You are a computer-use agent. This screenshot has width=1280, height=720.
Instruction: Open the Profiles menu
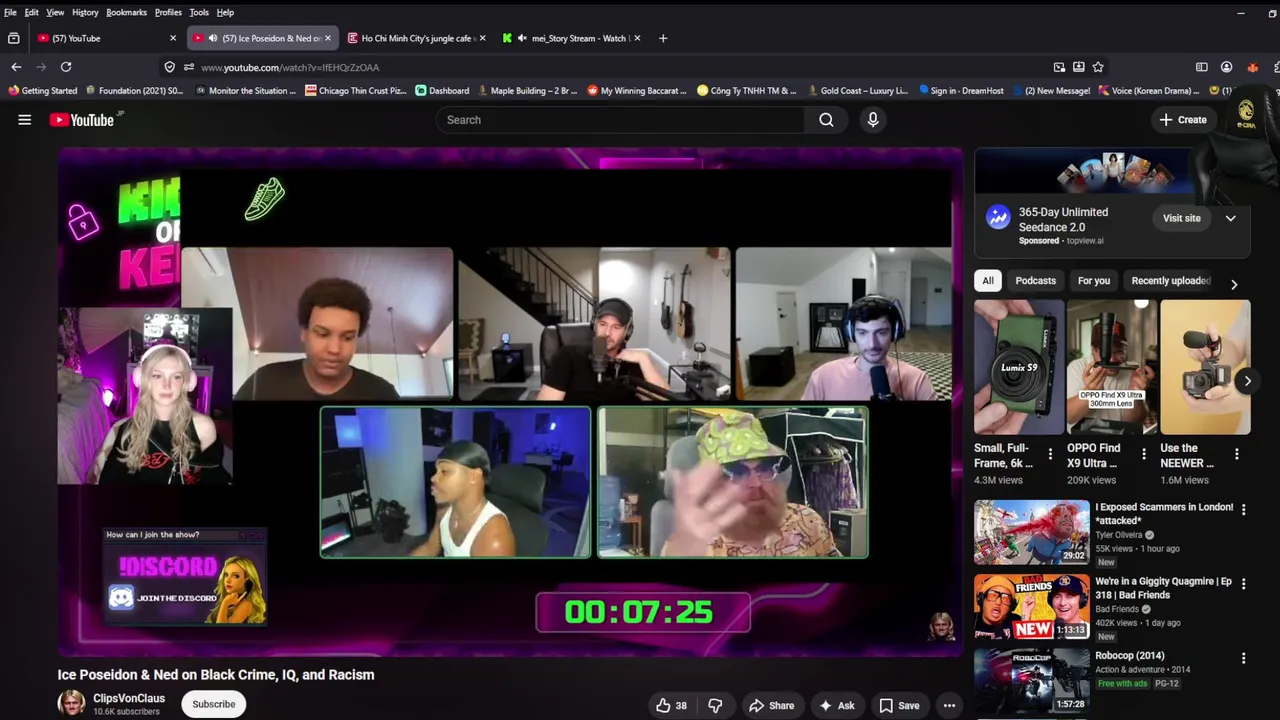click(x=168, y=12)
